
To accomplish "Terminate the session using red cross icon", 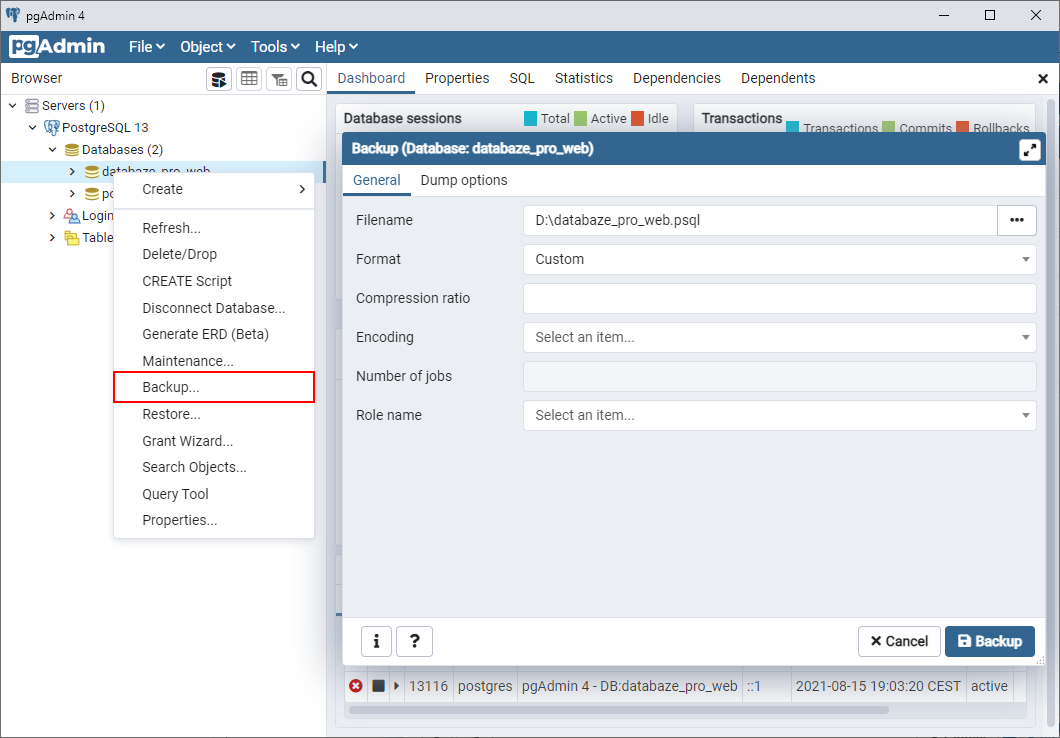I will pos(356,686).
